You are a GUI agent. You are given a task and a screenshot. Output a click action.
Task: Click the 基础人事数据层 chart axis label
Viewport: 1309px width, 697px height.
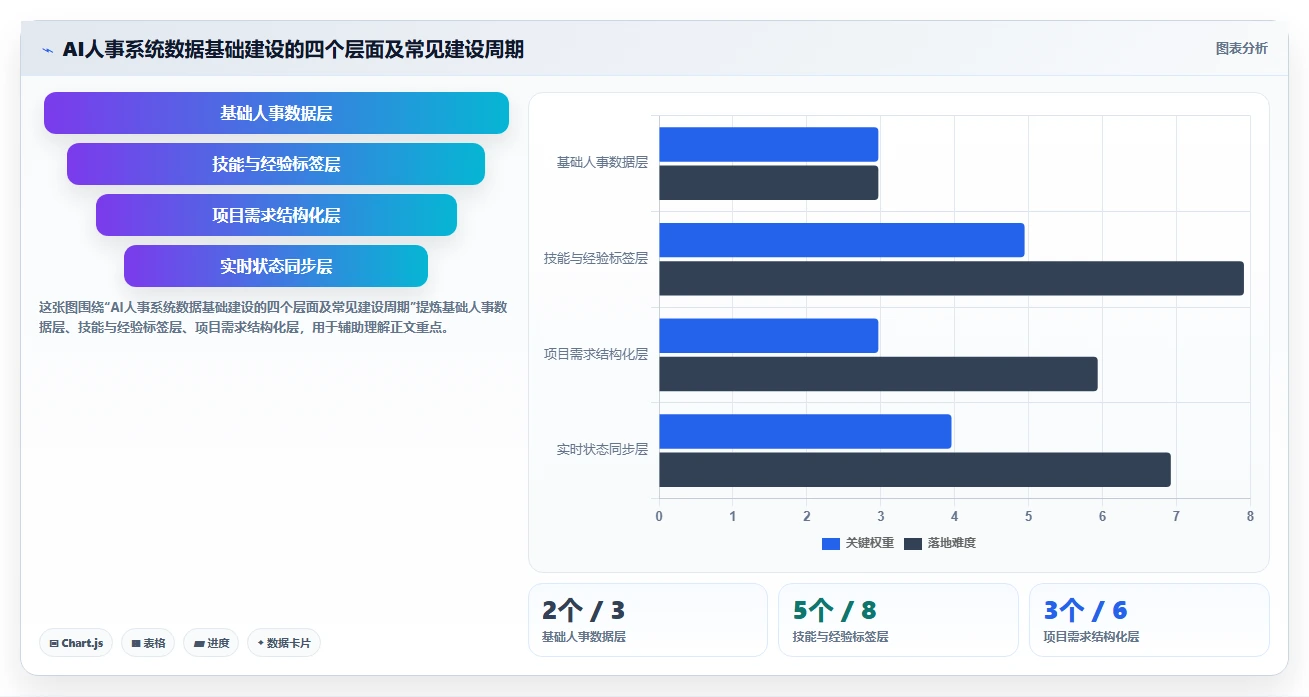tap(602, 162)
